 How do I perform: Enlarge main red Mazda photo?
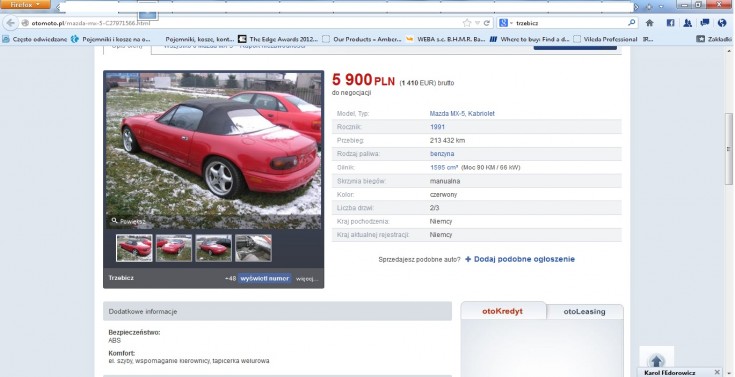214,151
